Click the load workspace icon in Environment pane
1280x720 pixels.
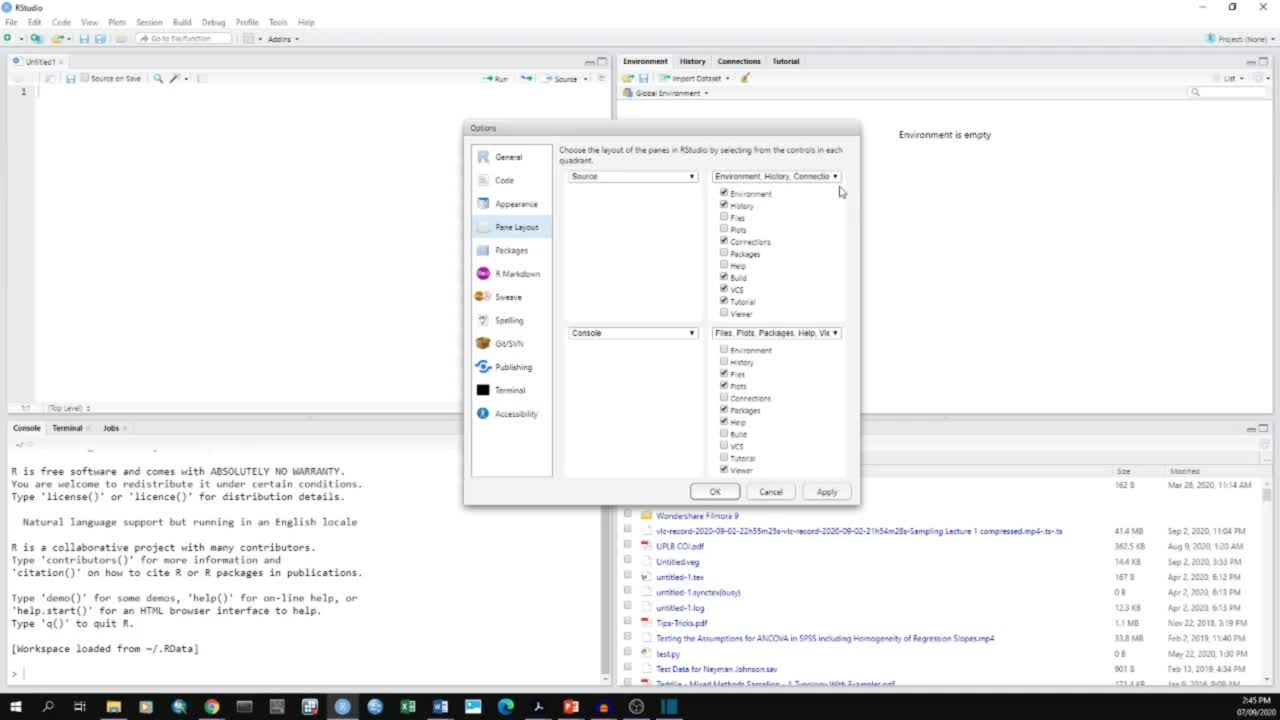pos(628,78)
